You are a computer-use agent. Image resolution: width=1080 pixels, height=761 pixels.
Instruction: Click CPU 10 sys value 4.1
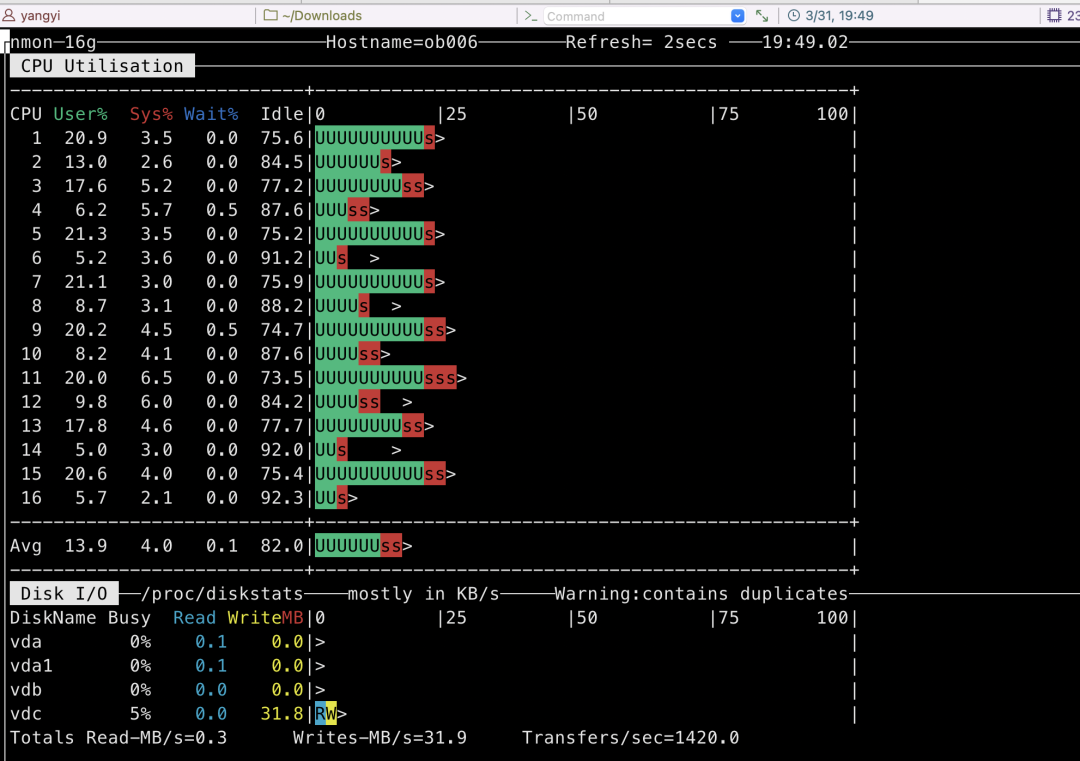coord(156,354)
